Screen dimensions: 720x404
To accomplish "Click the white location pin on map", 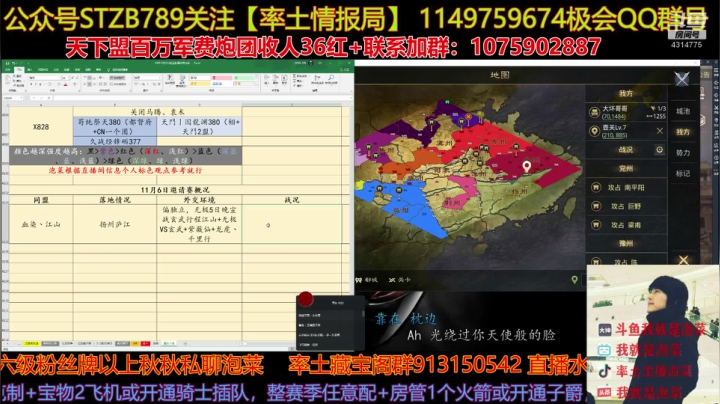I will pos(527,166).
